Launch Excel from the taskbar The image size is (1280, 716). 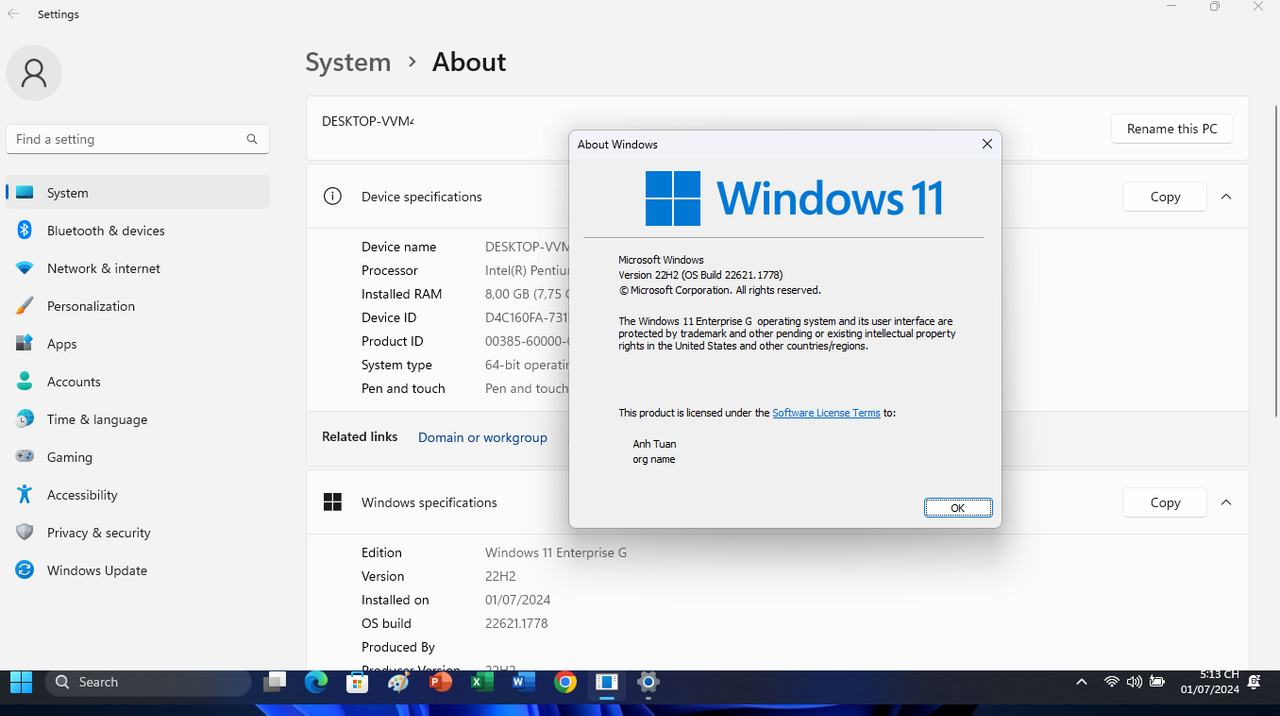coord(482,682)
